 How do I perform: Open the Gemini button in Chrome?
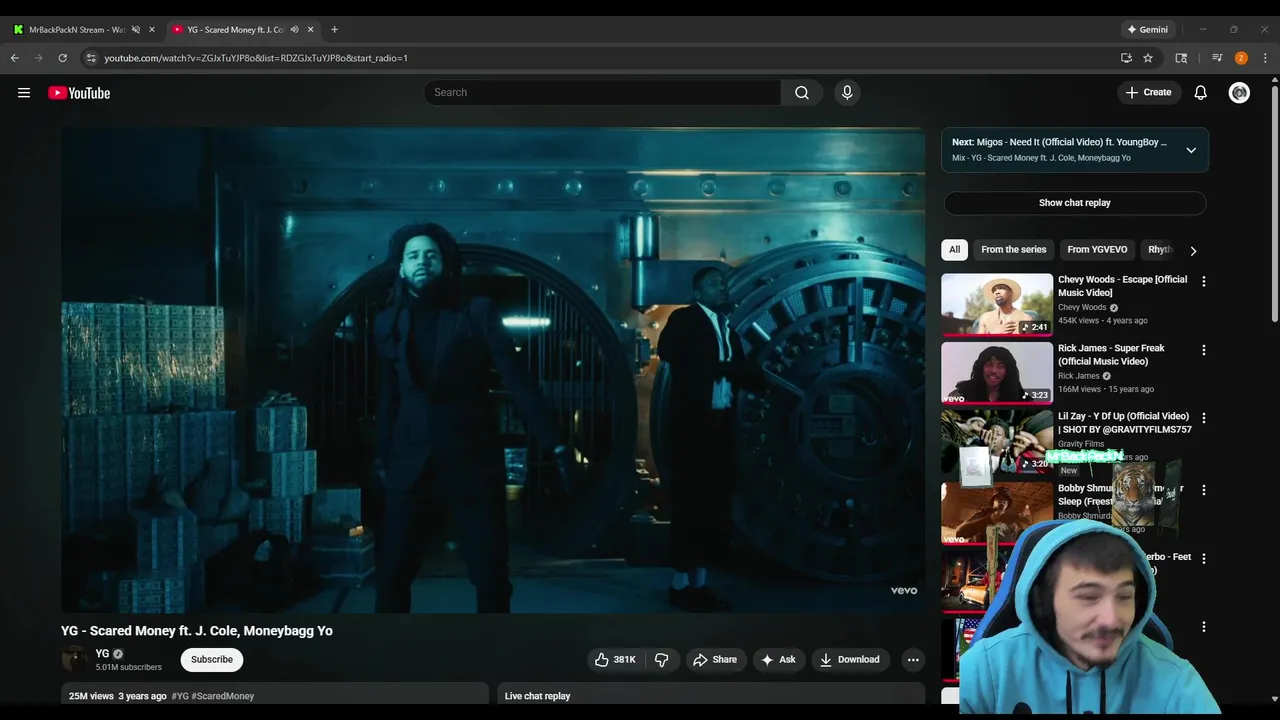[1148, 29]
